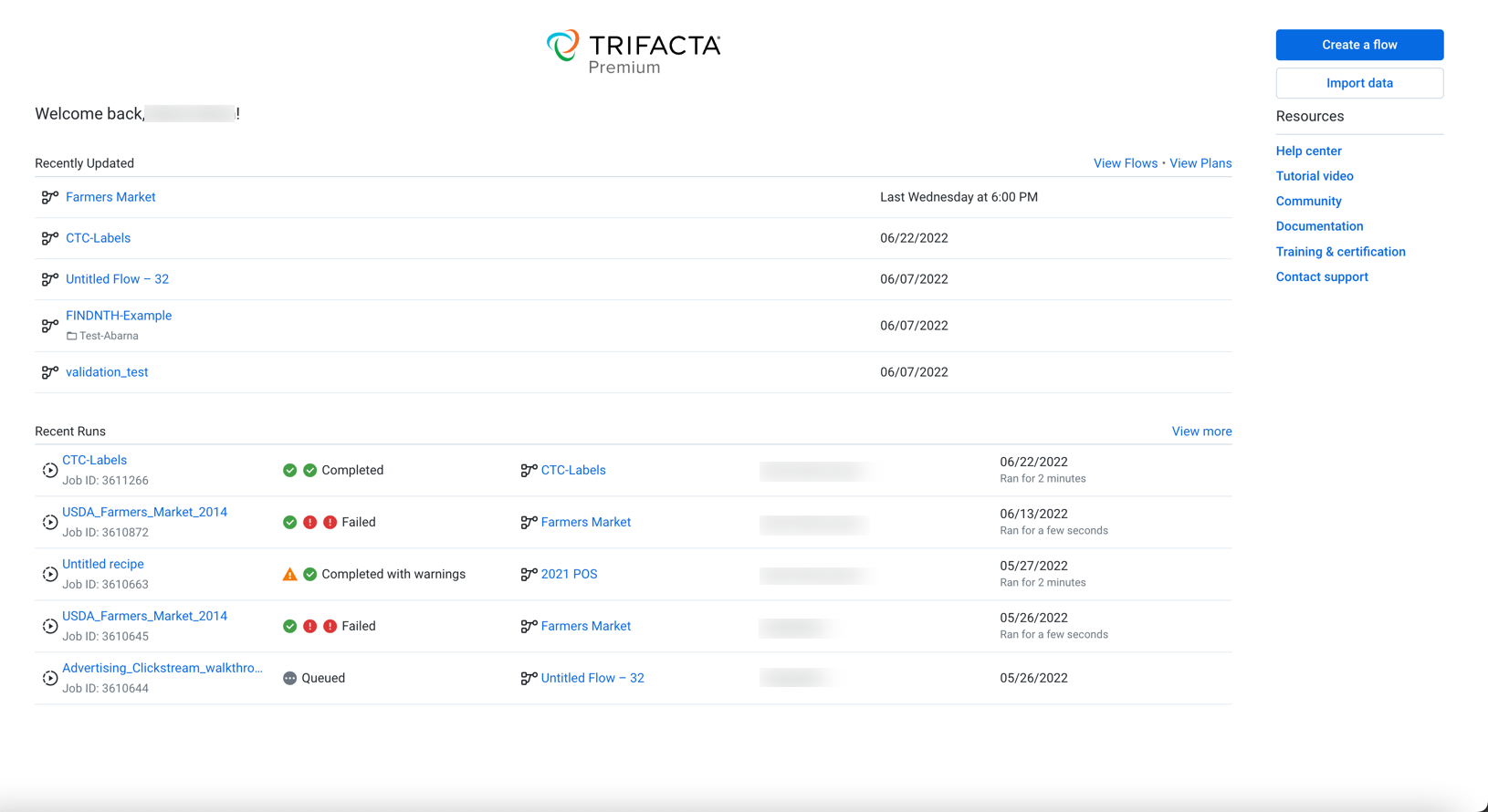Open Training & certification
1488x812 pixels.
[1340, 252]
